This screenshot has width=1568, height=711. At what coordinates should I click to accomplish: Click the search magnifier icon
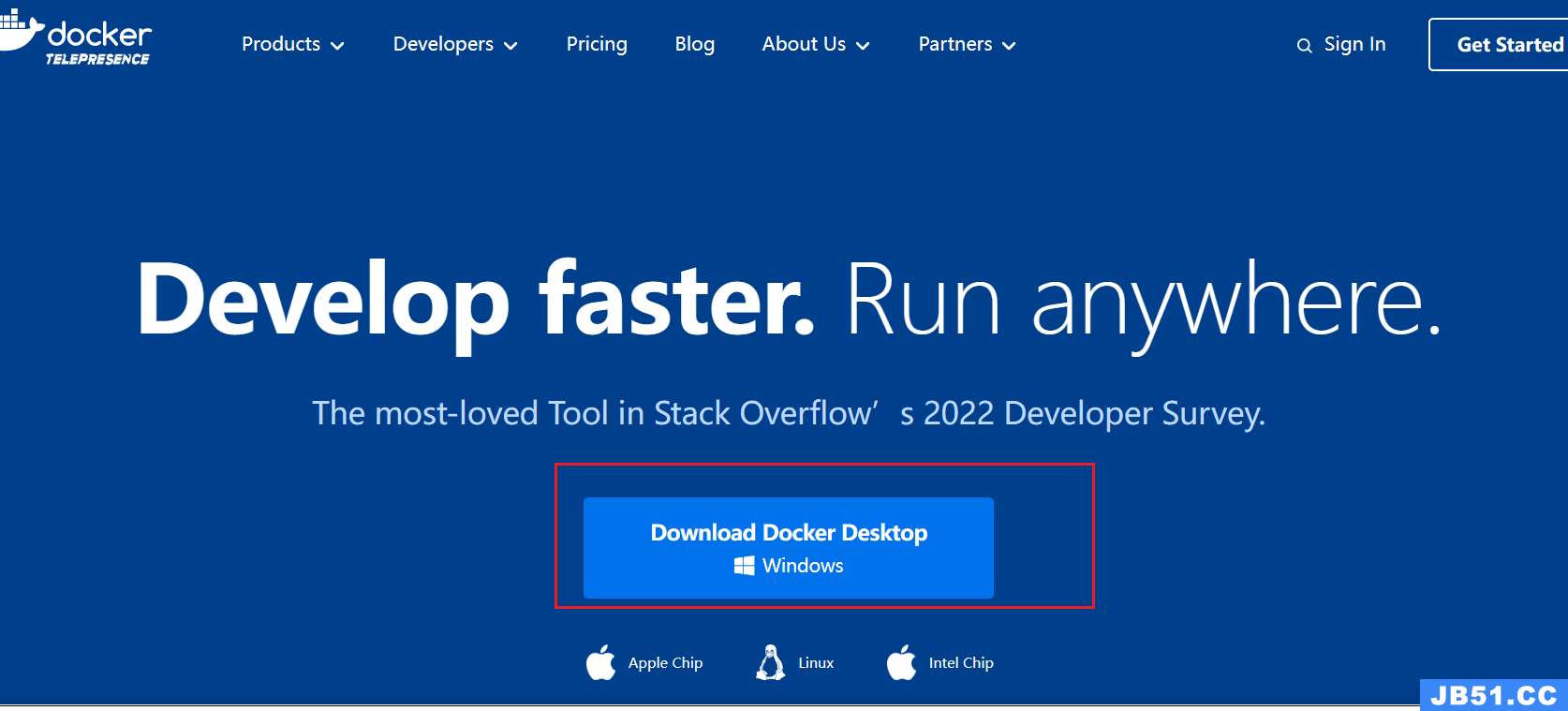pos(1304,46)
